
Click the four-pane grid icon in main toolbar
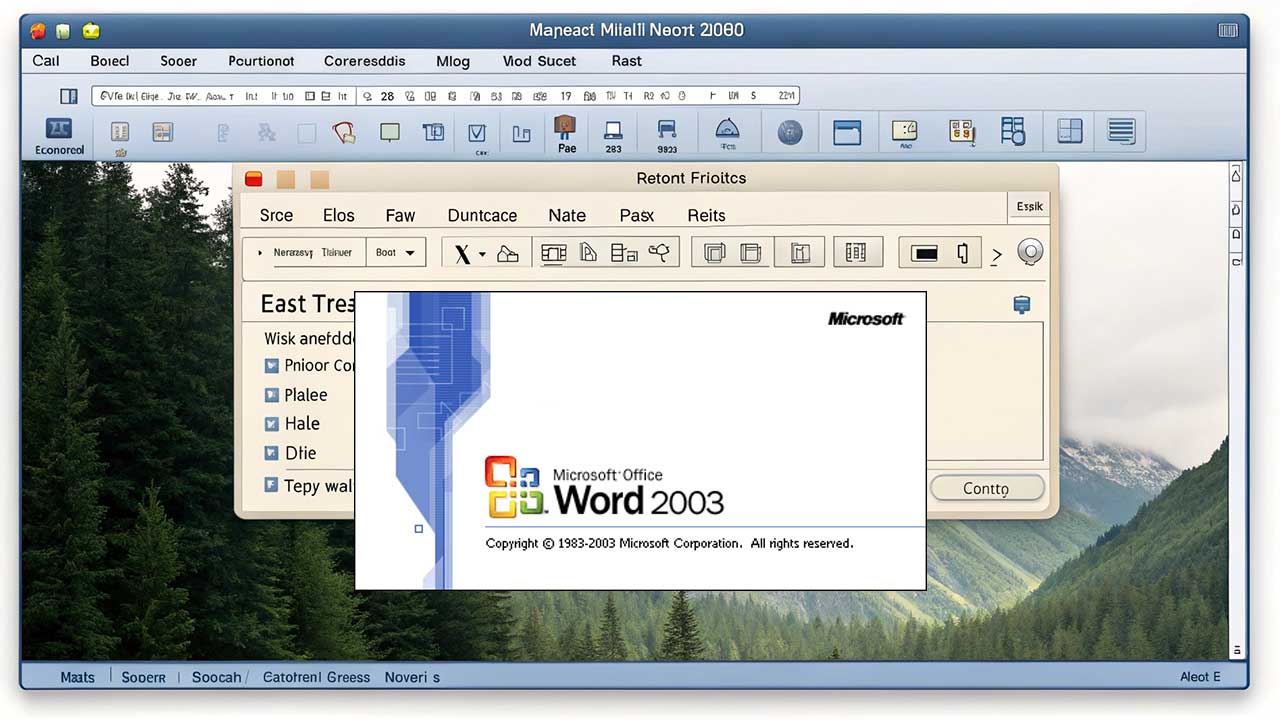point(1070,131)
